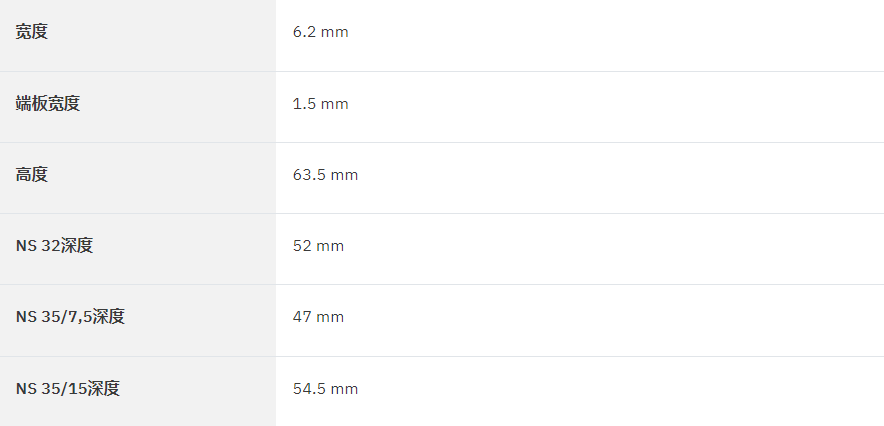Click the 高度 label cell
884x426 pixels.
click(x=138, y=178)
